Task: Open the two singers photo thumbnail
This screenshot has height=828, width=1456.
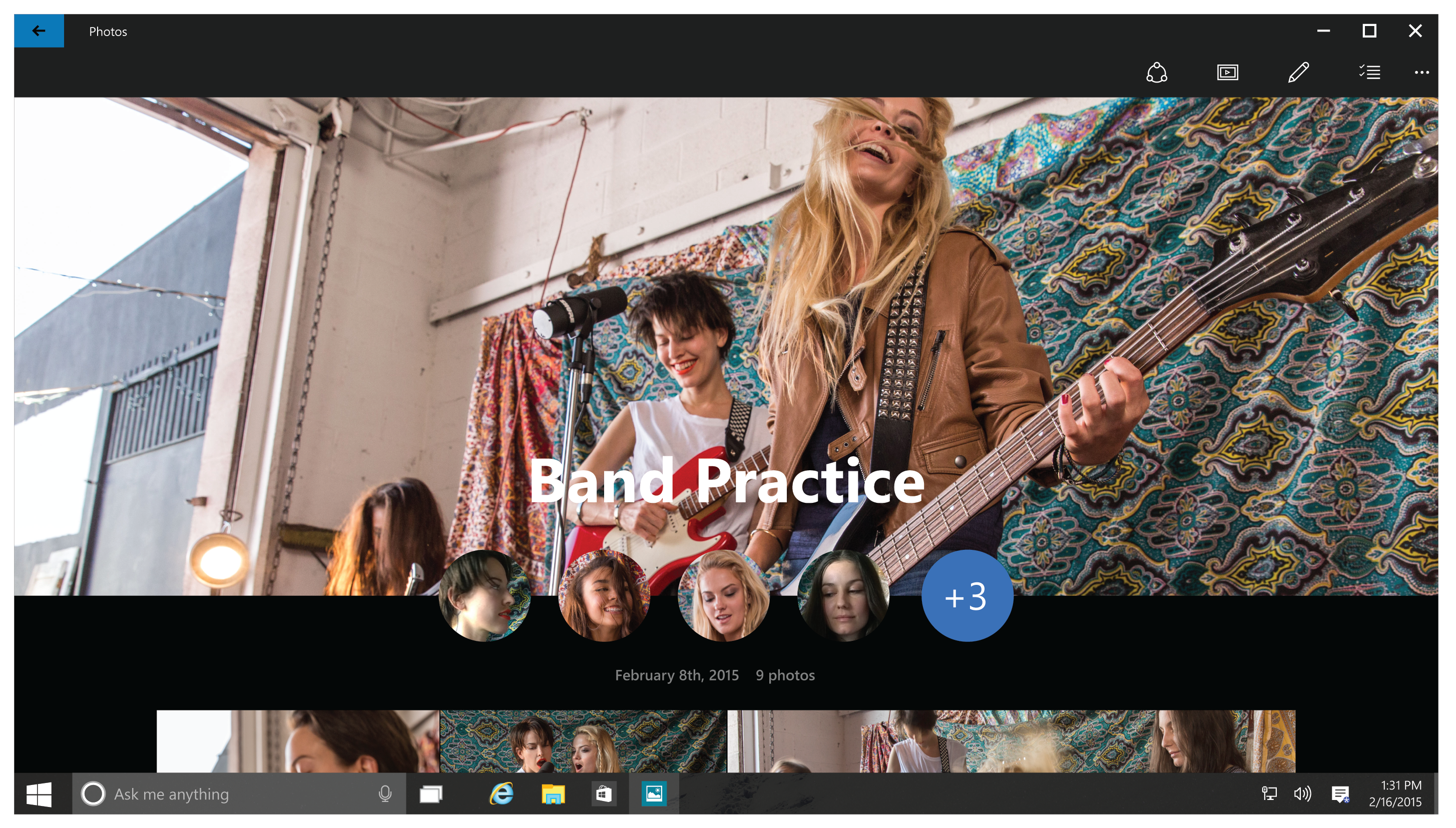Action: [583, 740]
